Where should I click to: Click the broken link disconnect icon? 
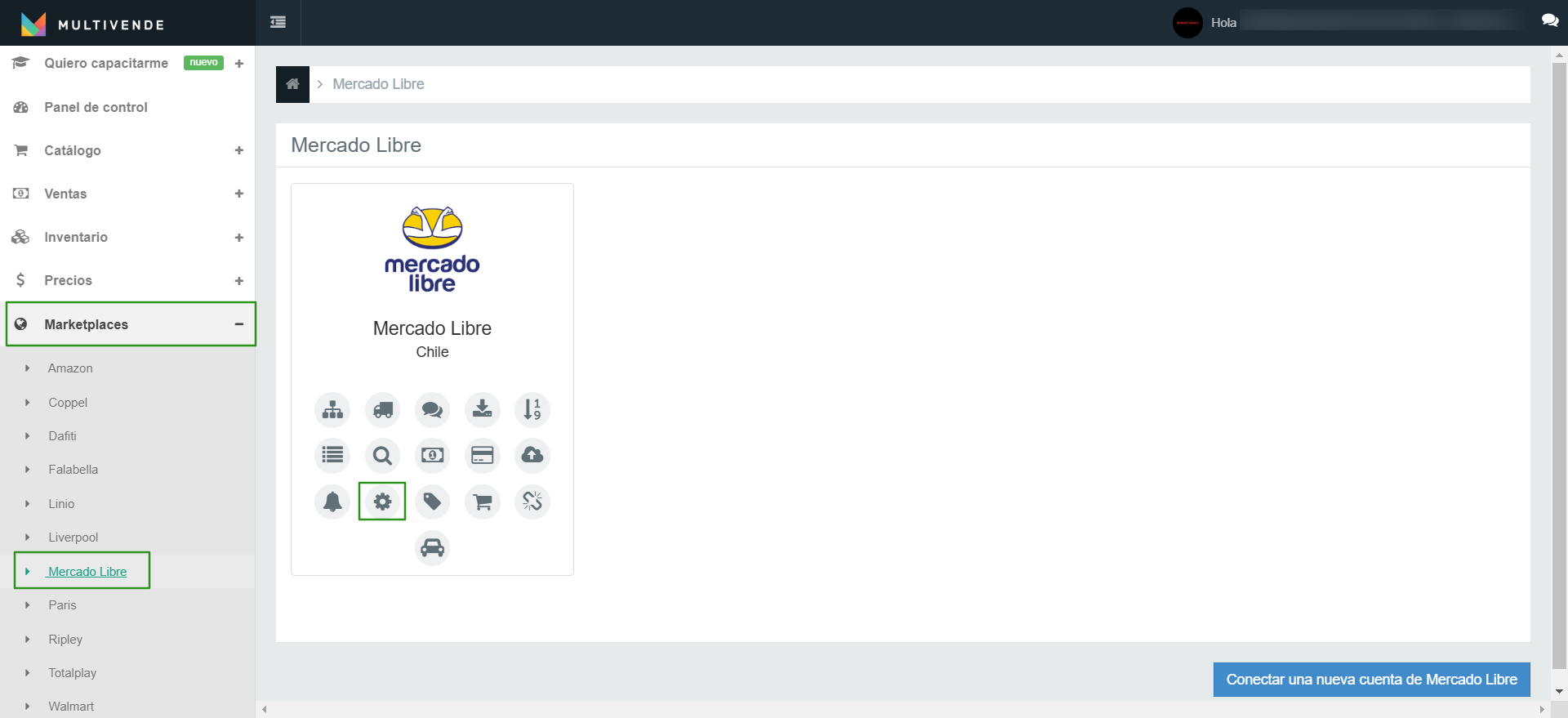532,502
